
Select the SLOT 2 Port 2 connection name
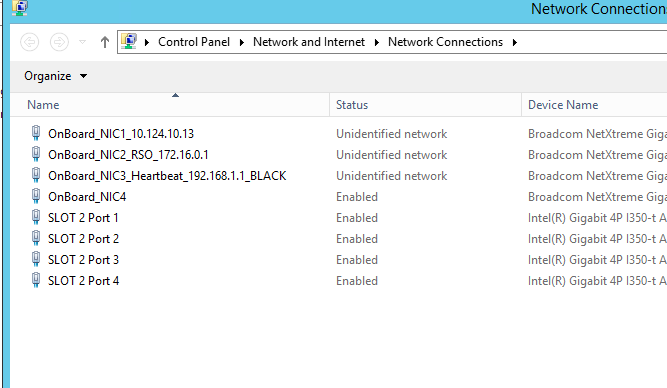(83, 239)
